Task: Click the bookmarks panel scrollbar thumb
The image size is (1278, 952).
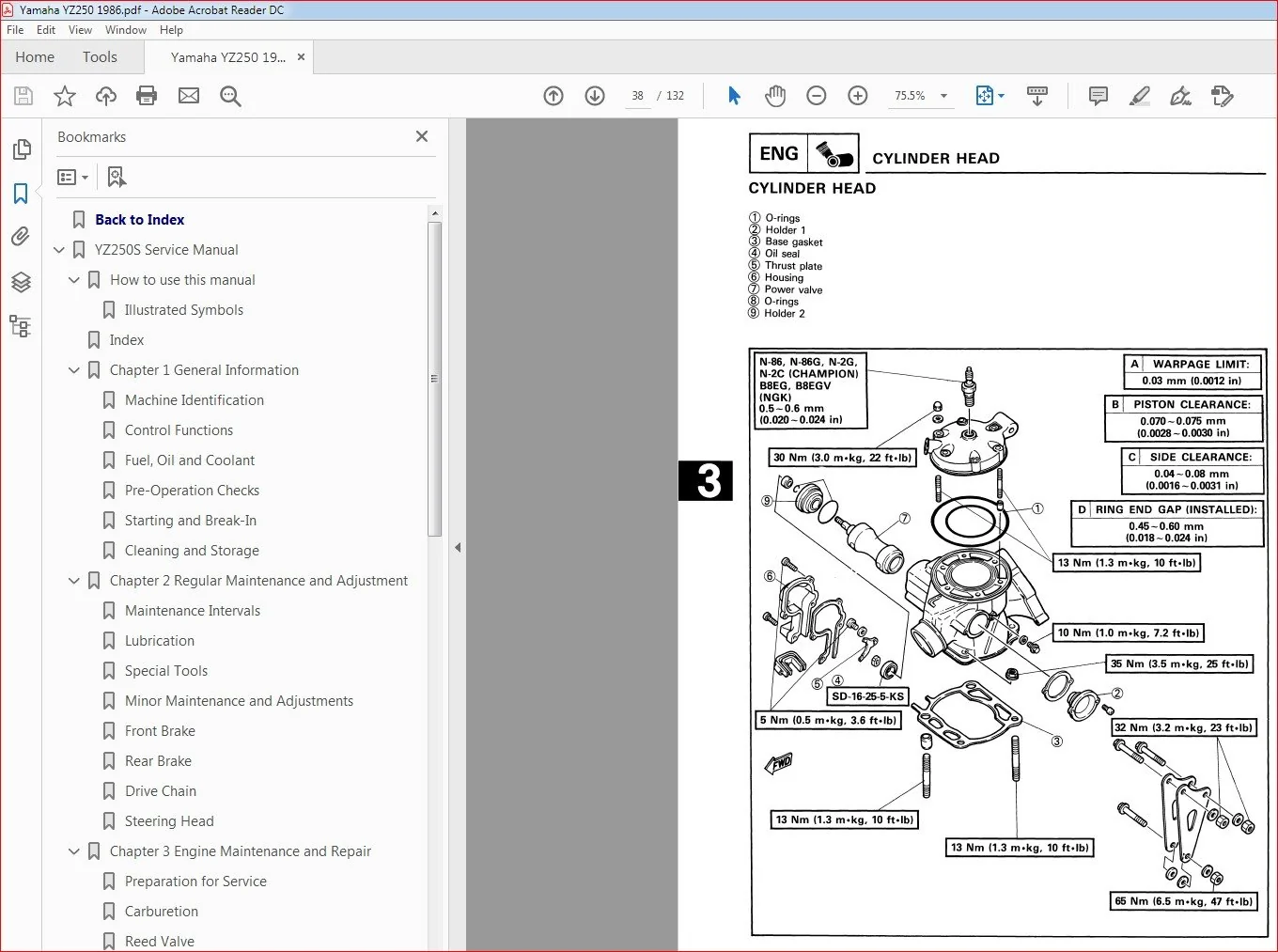Action: click(434, 378)
